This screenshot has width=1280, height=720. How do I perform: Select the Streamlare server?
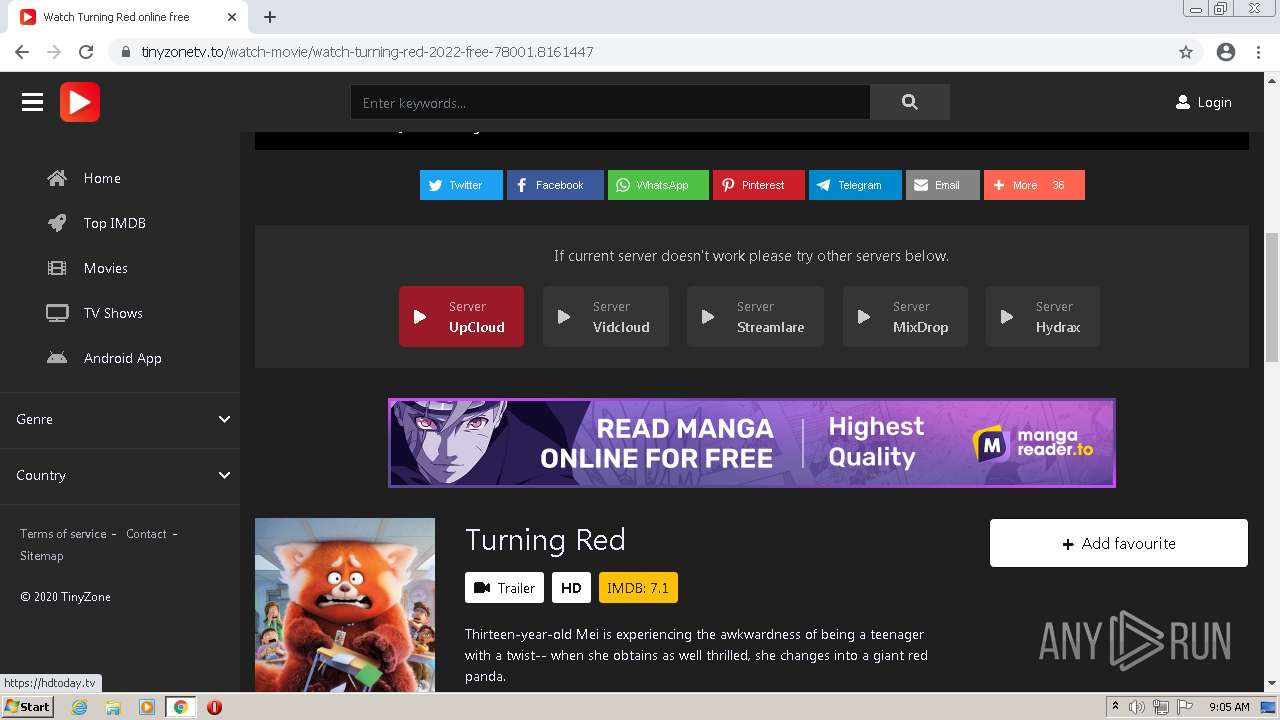755,317
